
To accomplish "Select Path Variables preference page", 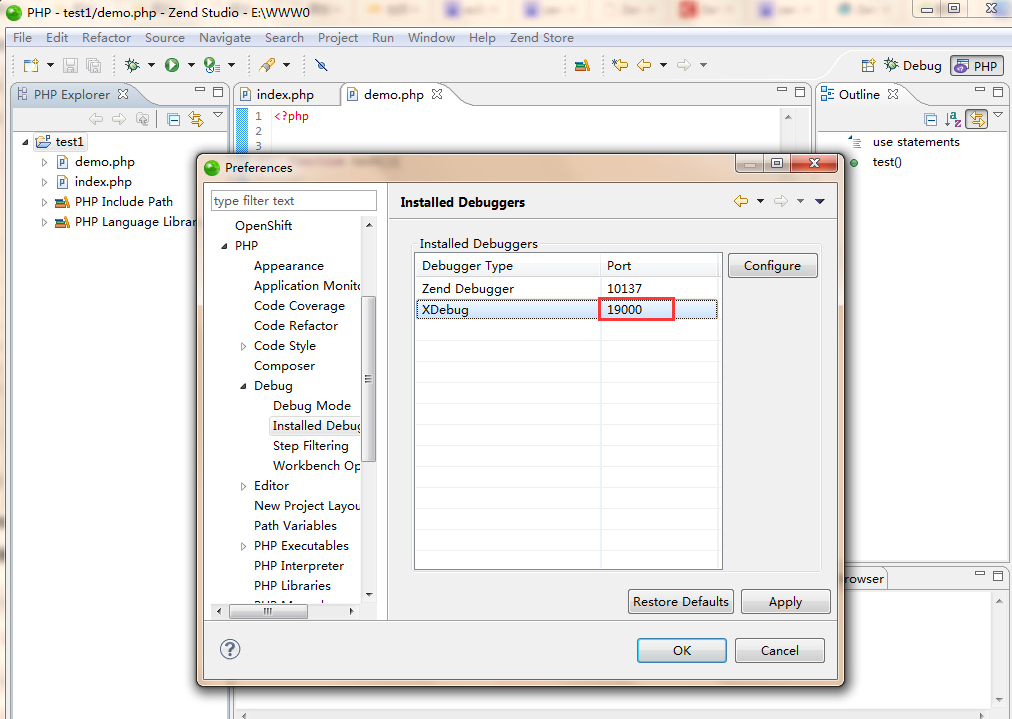I will coord(295,526).
